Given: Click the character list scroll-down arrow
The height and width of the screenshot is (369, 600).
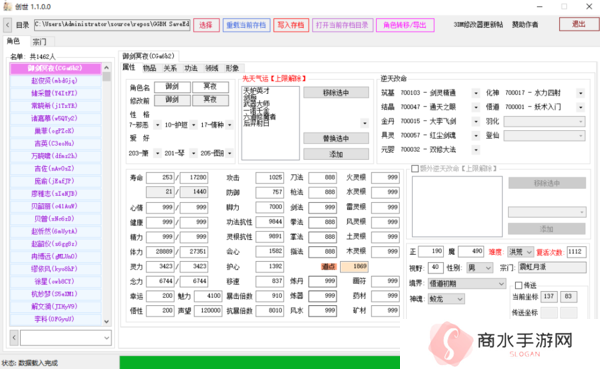Looking at the screenshot, I should coord(106,322).
